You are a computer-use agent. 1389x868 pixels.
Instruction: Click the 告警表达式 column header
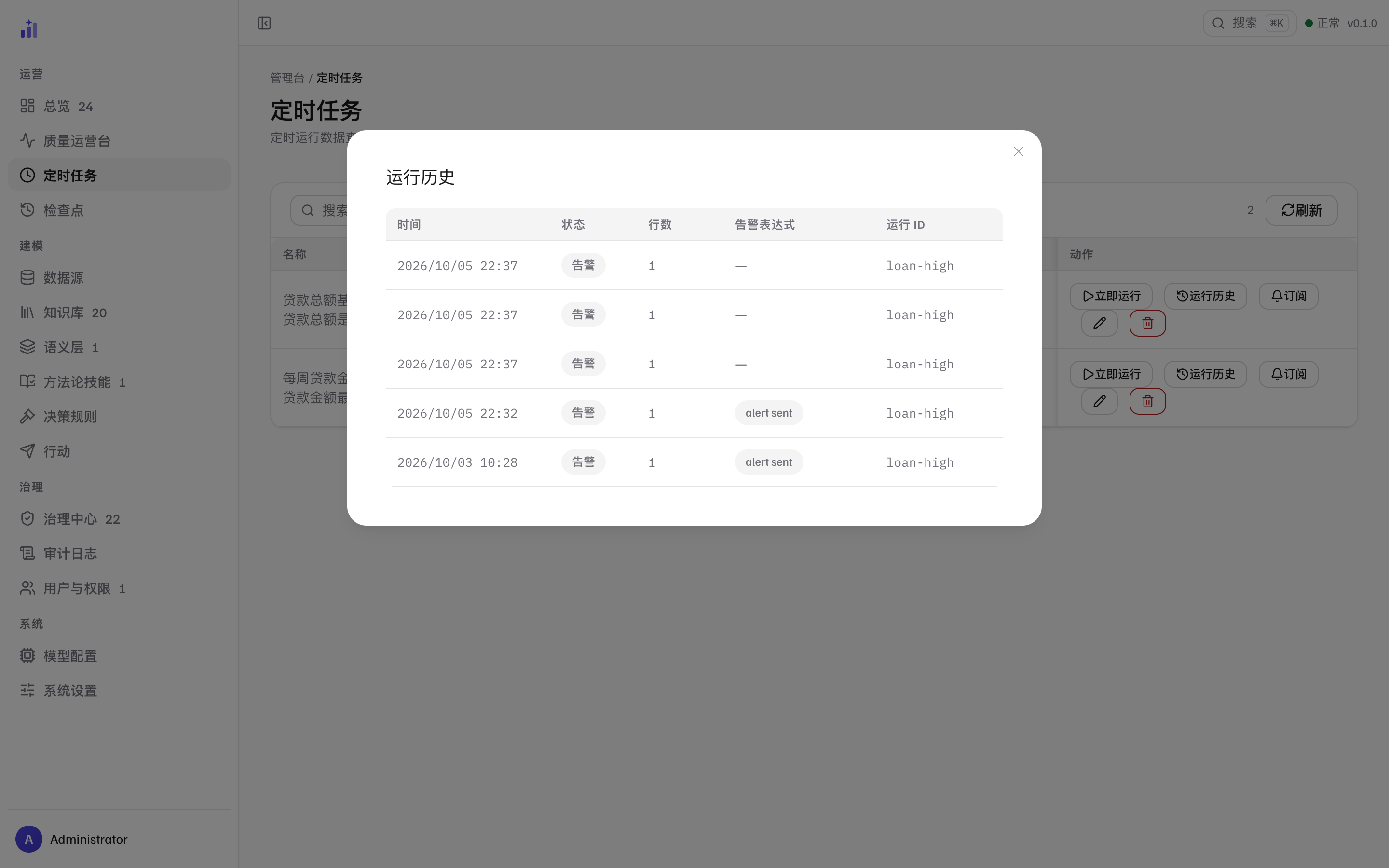pos(764,224)
